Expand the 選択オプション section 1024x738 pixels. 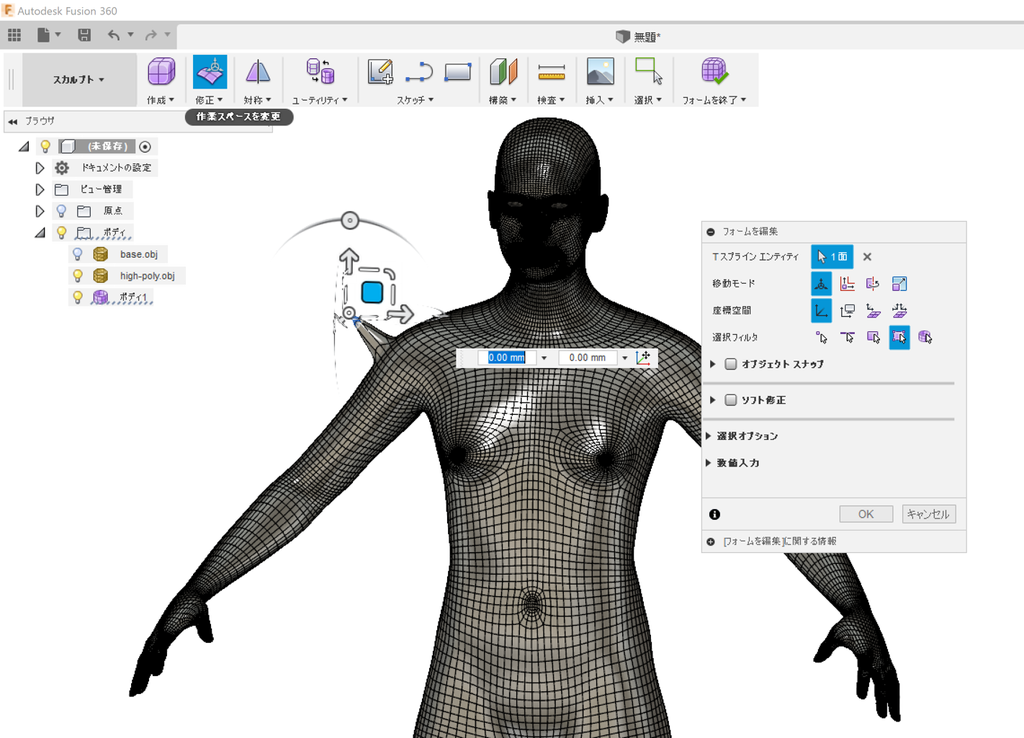click(709, 436)
